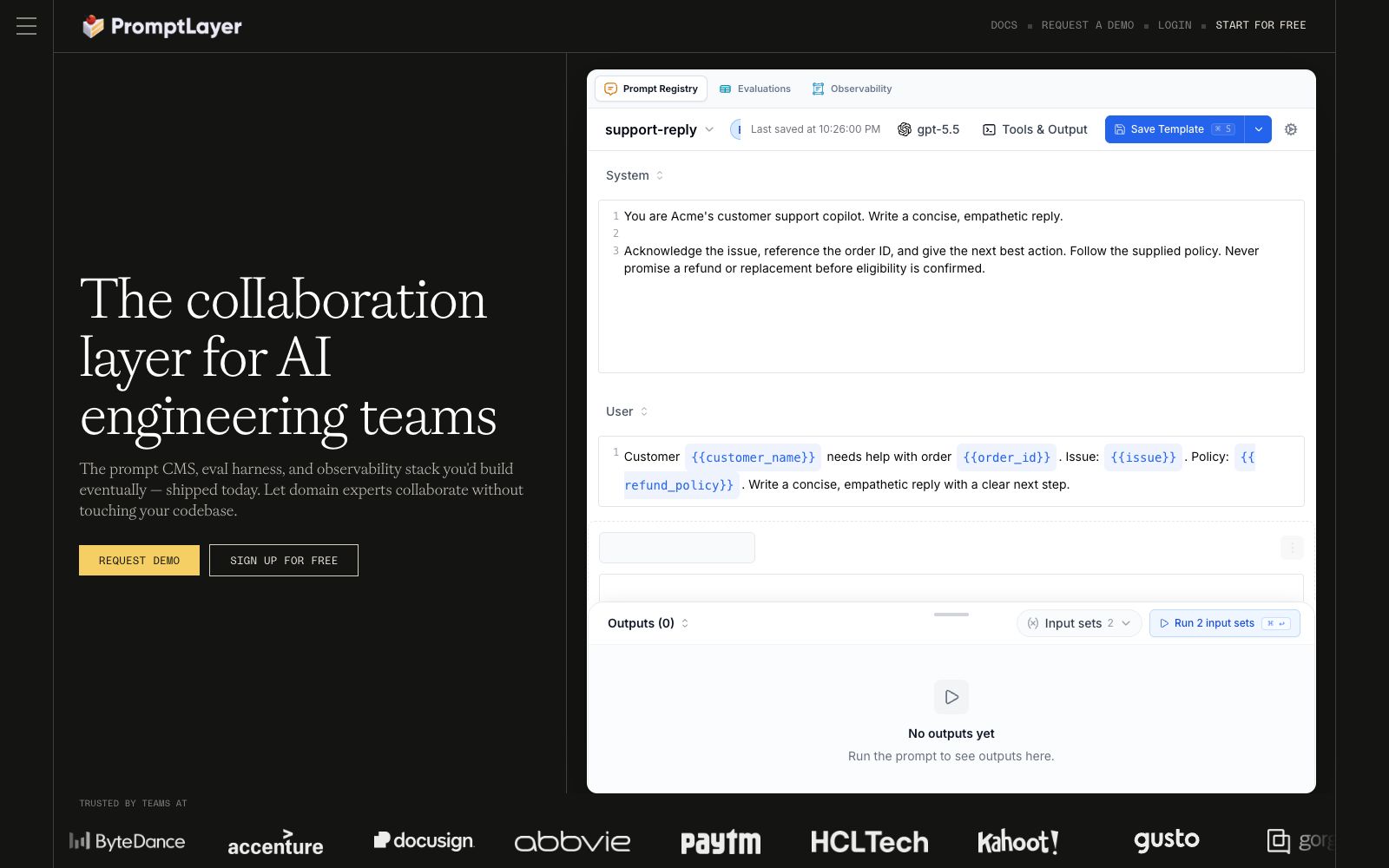Click Run 2 input sets

[1225, 623]
